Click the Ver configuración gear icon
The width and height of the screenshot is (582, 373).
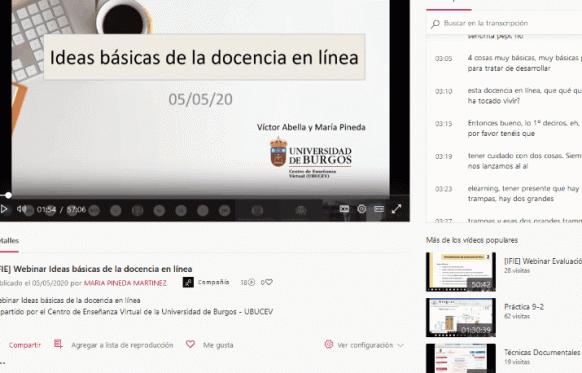click(x=328, y=344)
